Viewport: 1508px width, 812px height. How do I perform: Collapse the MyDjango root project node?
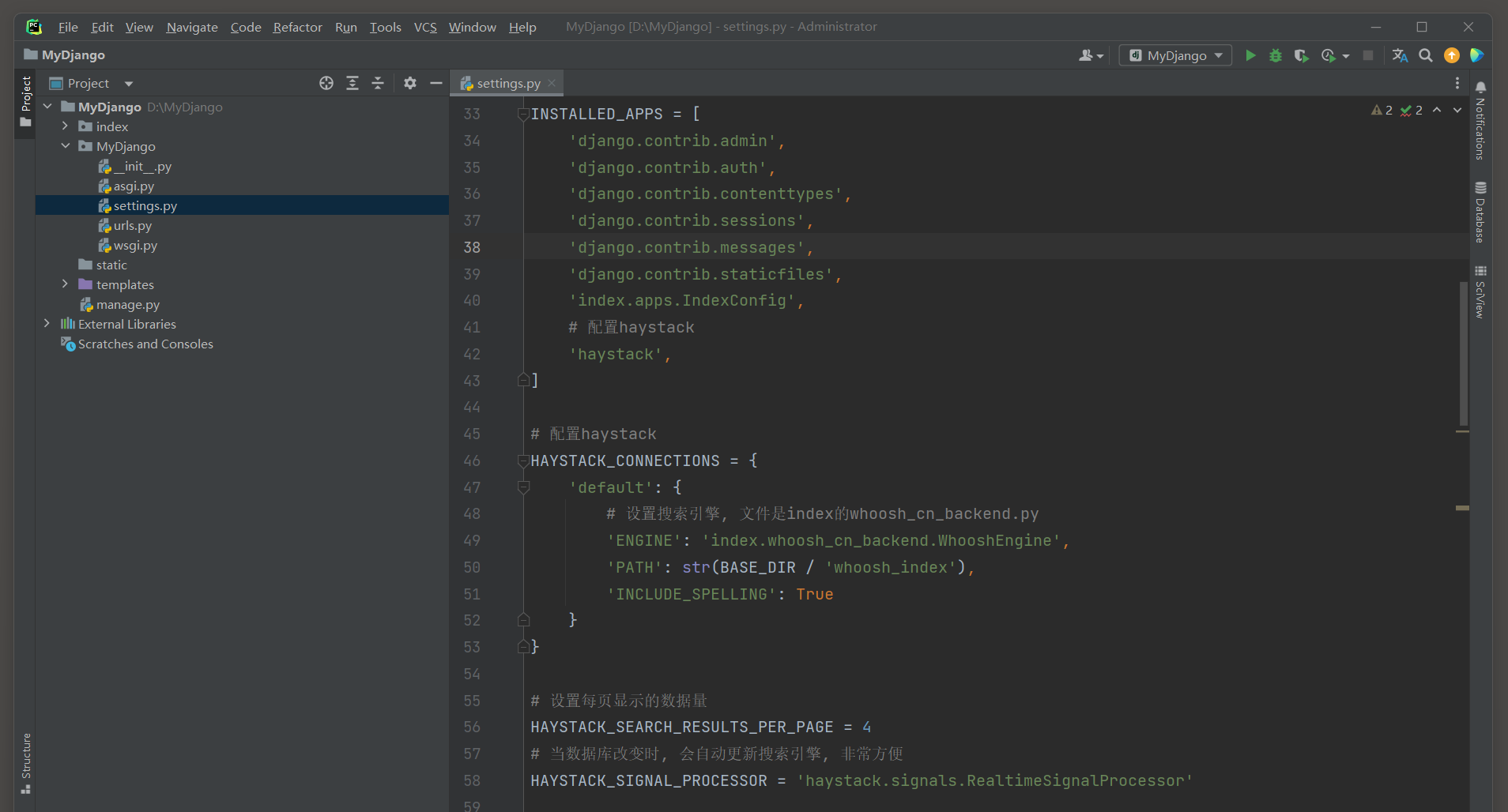coord(47,107)
